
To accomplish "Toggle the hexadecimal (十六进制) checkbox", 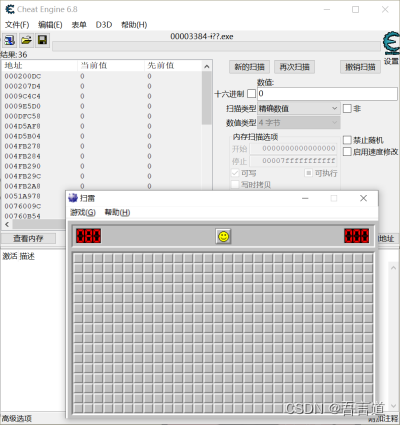I will coord(252,94).
